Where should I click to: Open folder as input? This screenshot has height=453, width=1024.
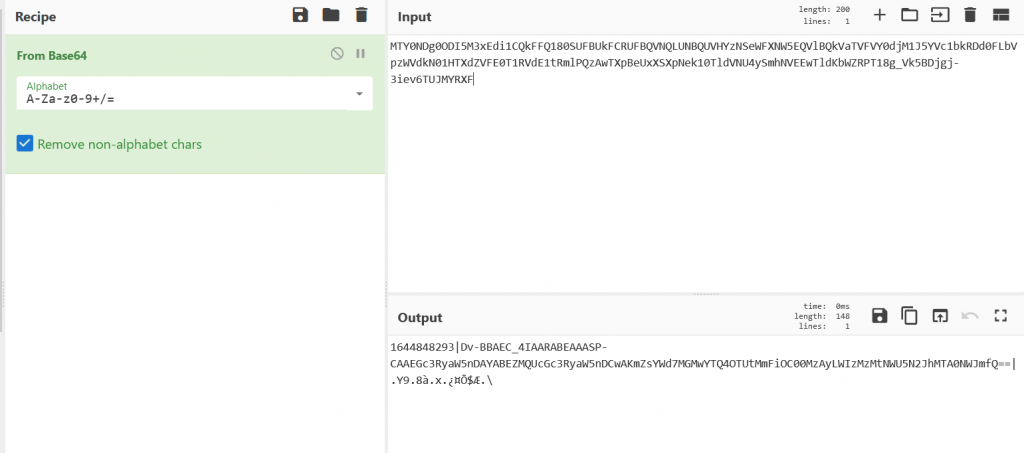909,15
